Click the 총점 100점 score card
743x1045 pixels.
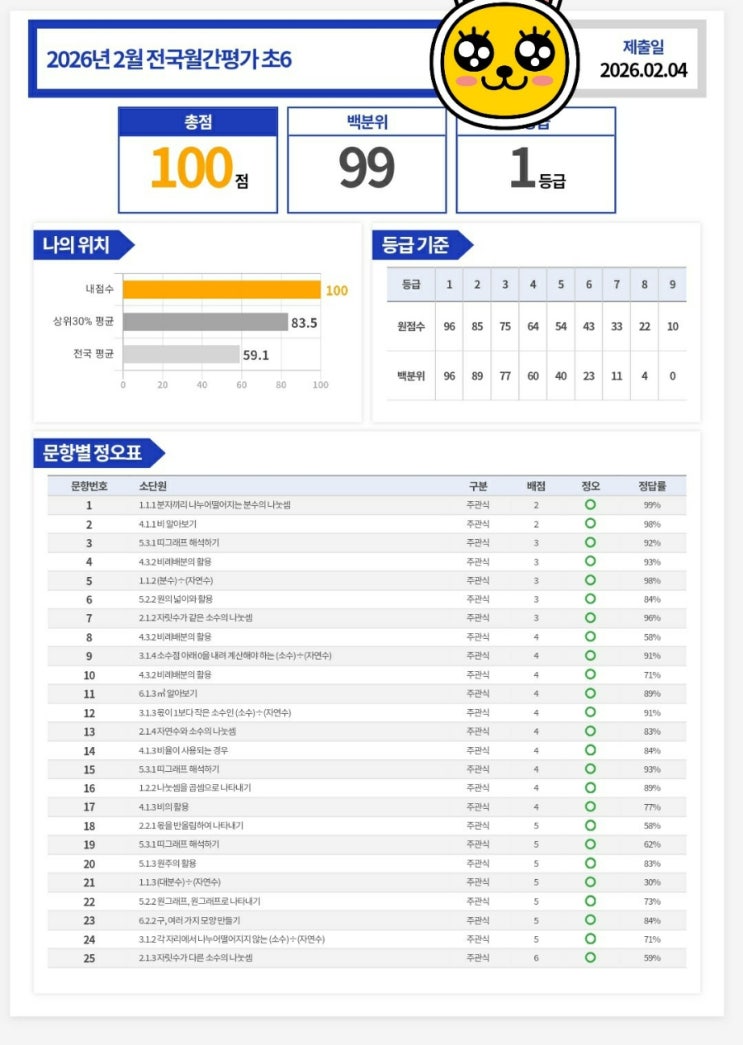click(198, 161)
